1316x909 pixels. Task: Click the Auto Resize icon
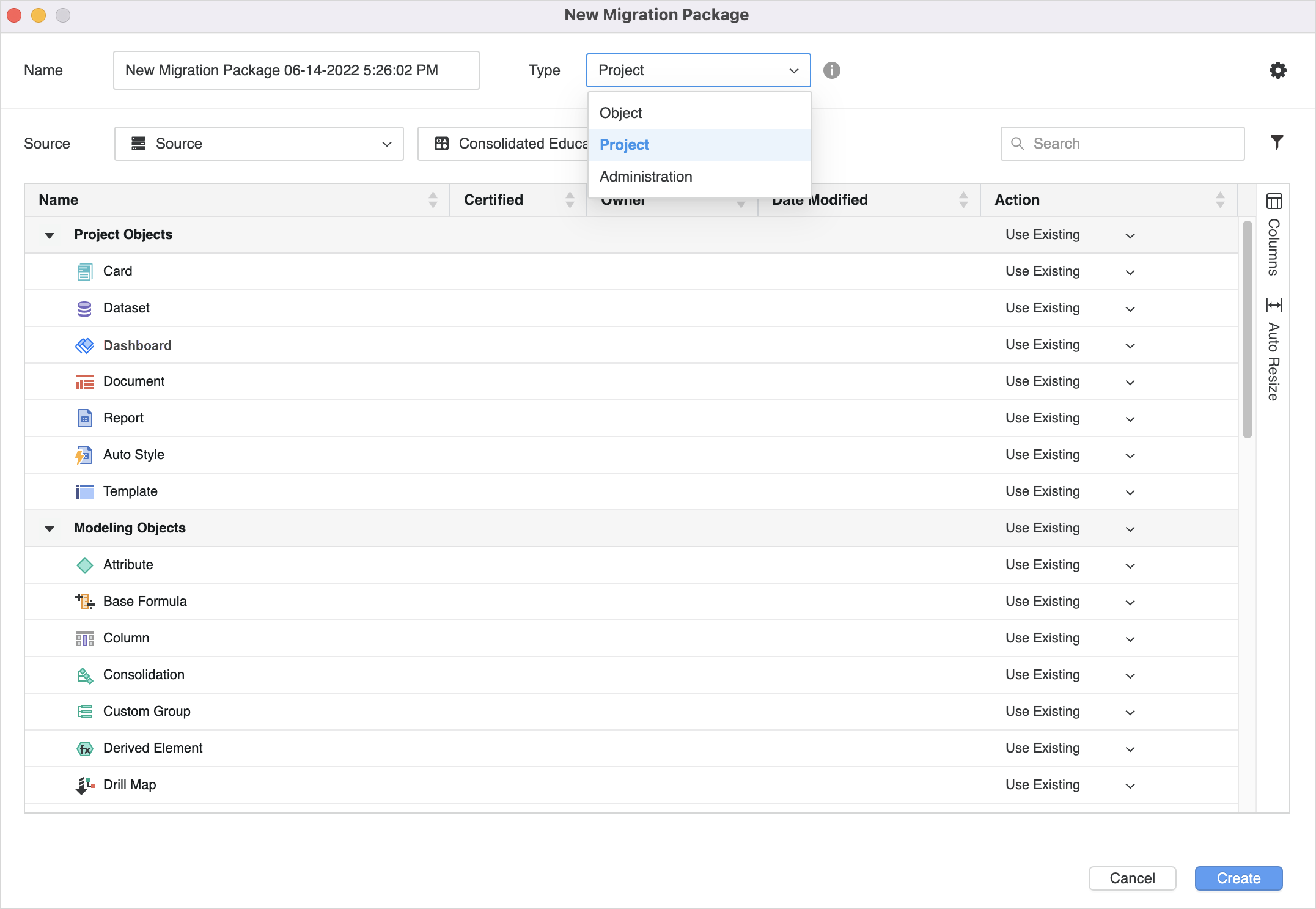pyautogui.click(x=1274, y=305)
